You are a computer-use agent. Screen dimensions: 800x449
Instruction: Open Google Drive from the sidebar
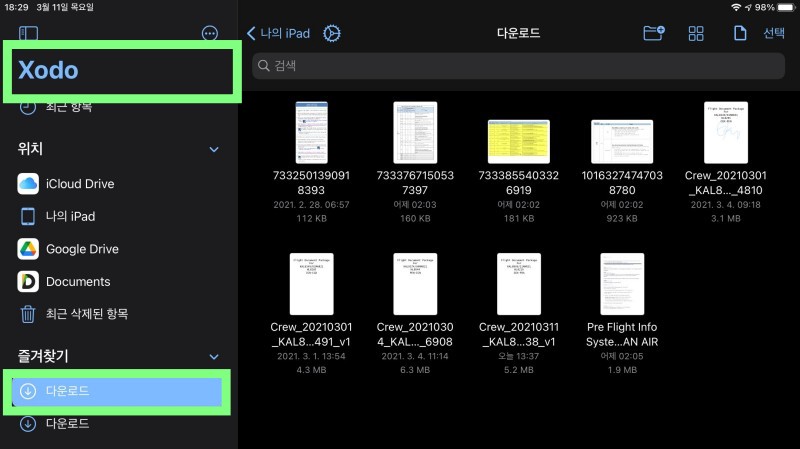(81, 249)
